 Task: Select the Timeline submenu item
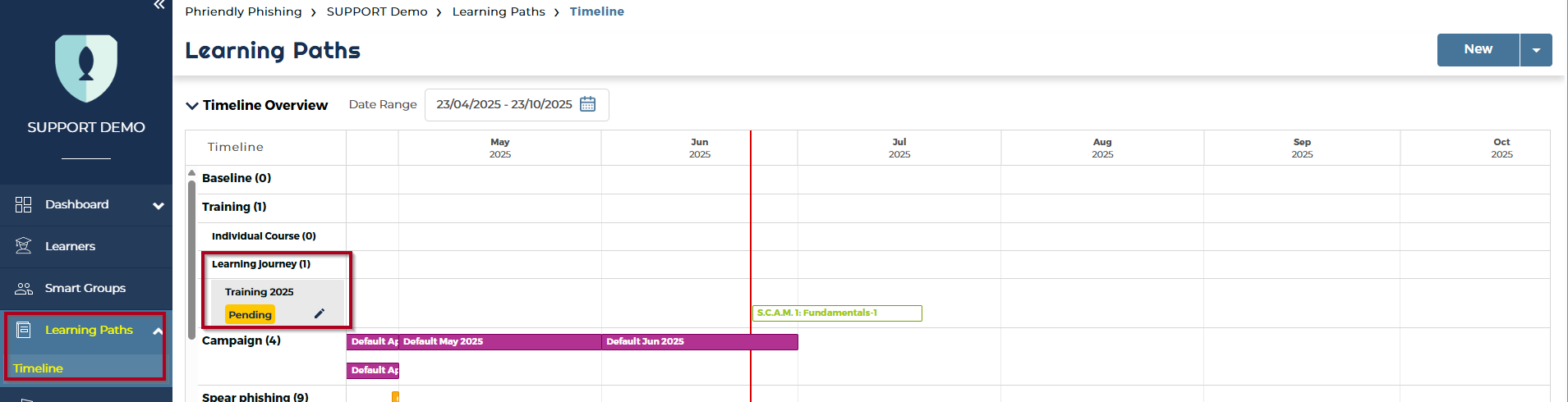[x=39, y=368]
